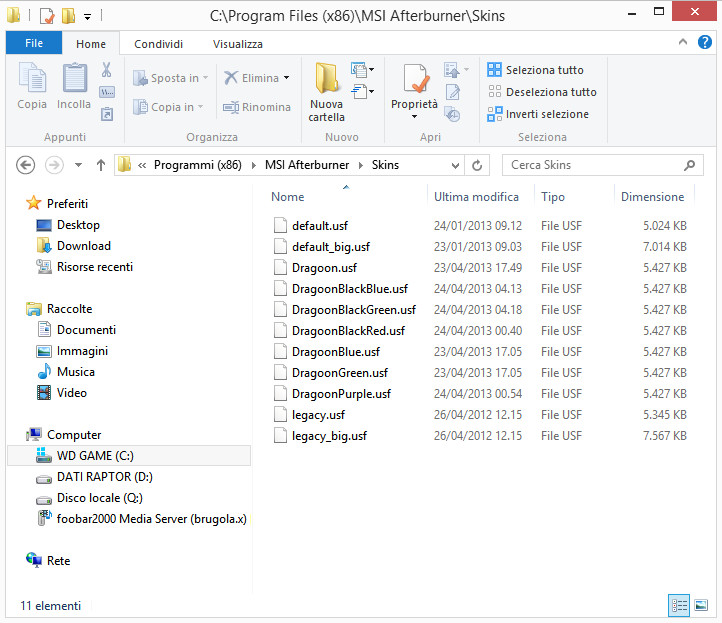Open Documenti library
Screen dimensions: 722x623
click(x=86, y=330)
